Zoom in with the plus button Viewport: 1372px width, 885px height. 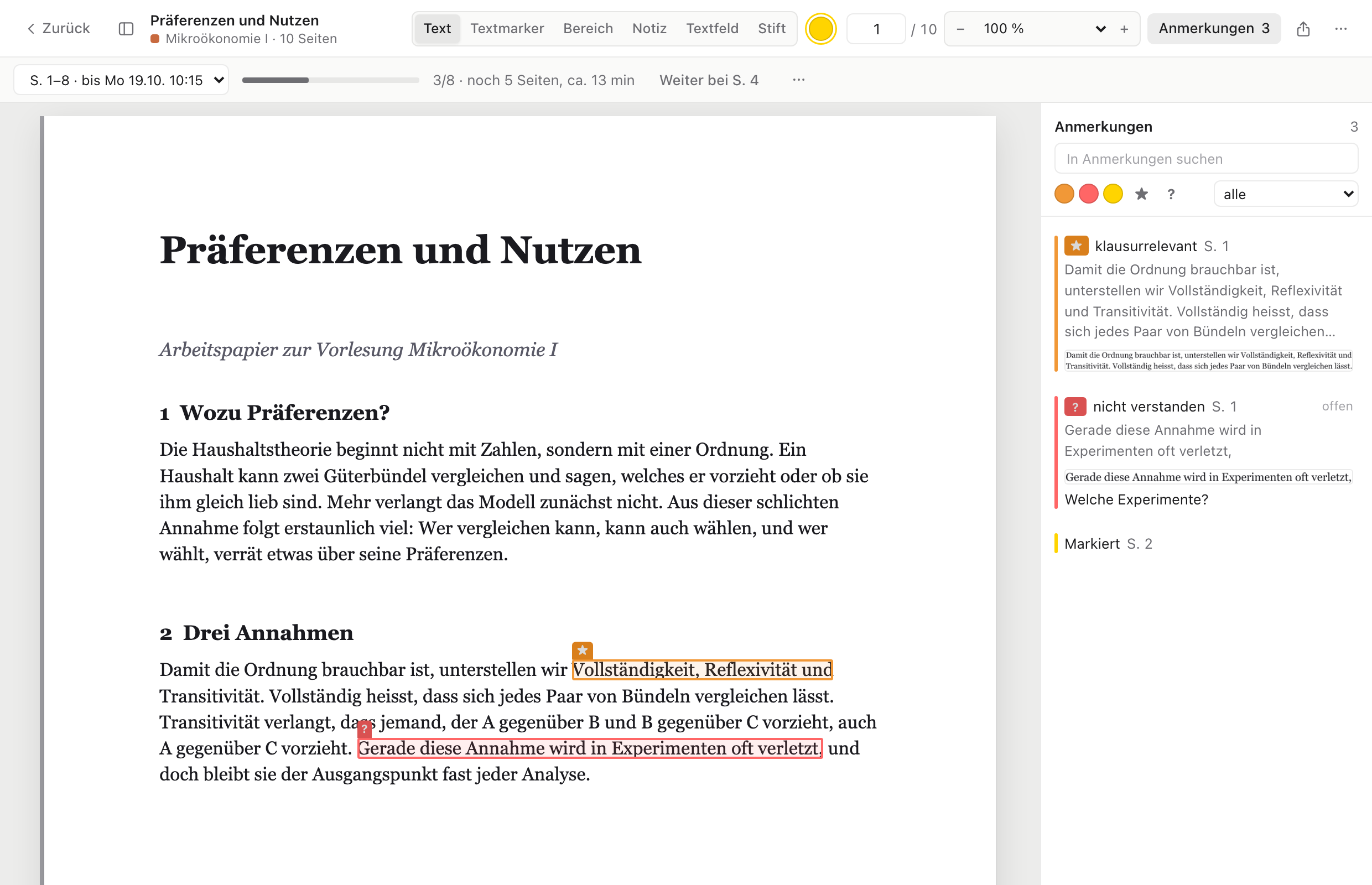1124,29
